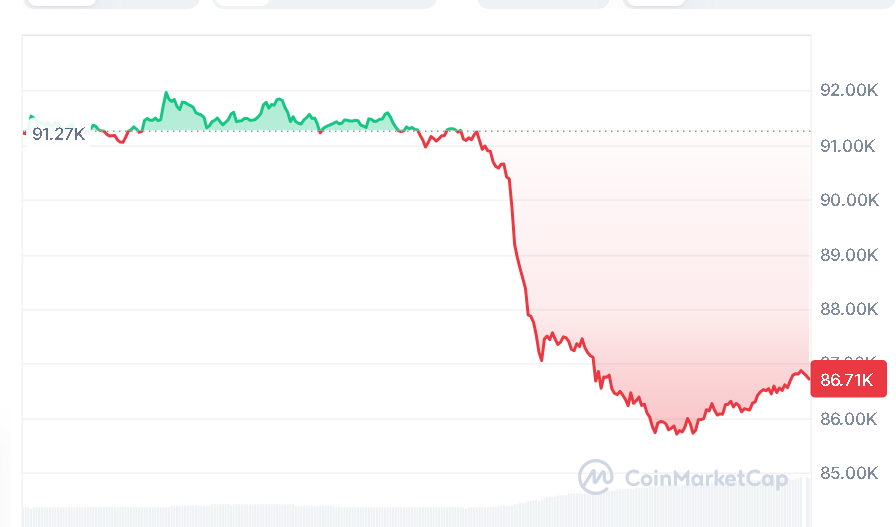Select the 92.00K axis label
This screenshot has width=896, height=527.
(848, 91)
